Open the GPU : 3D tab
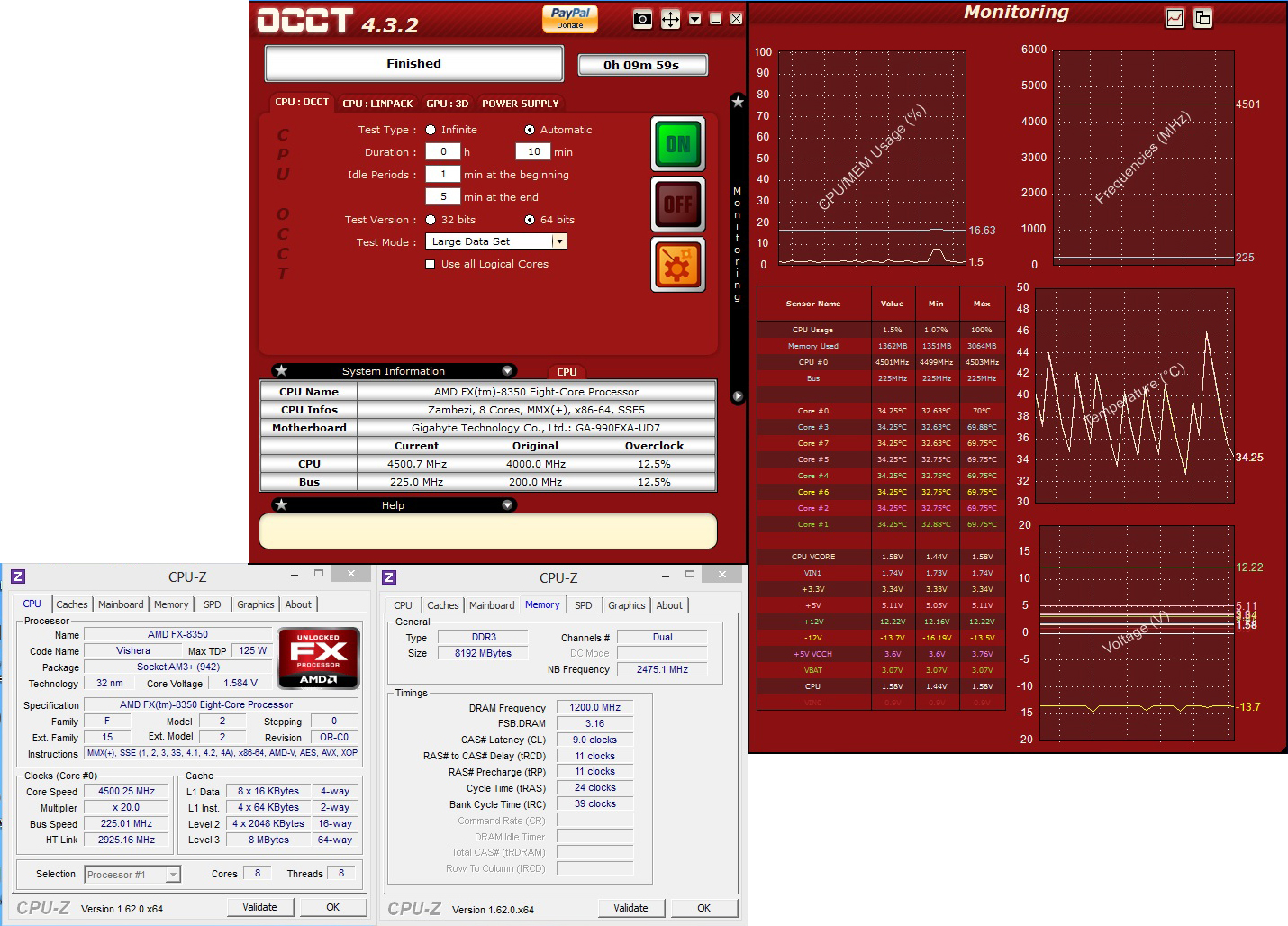The height and width of the screenshot is (926, 1288). pyautogui.click(x=448, y=104)
